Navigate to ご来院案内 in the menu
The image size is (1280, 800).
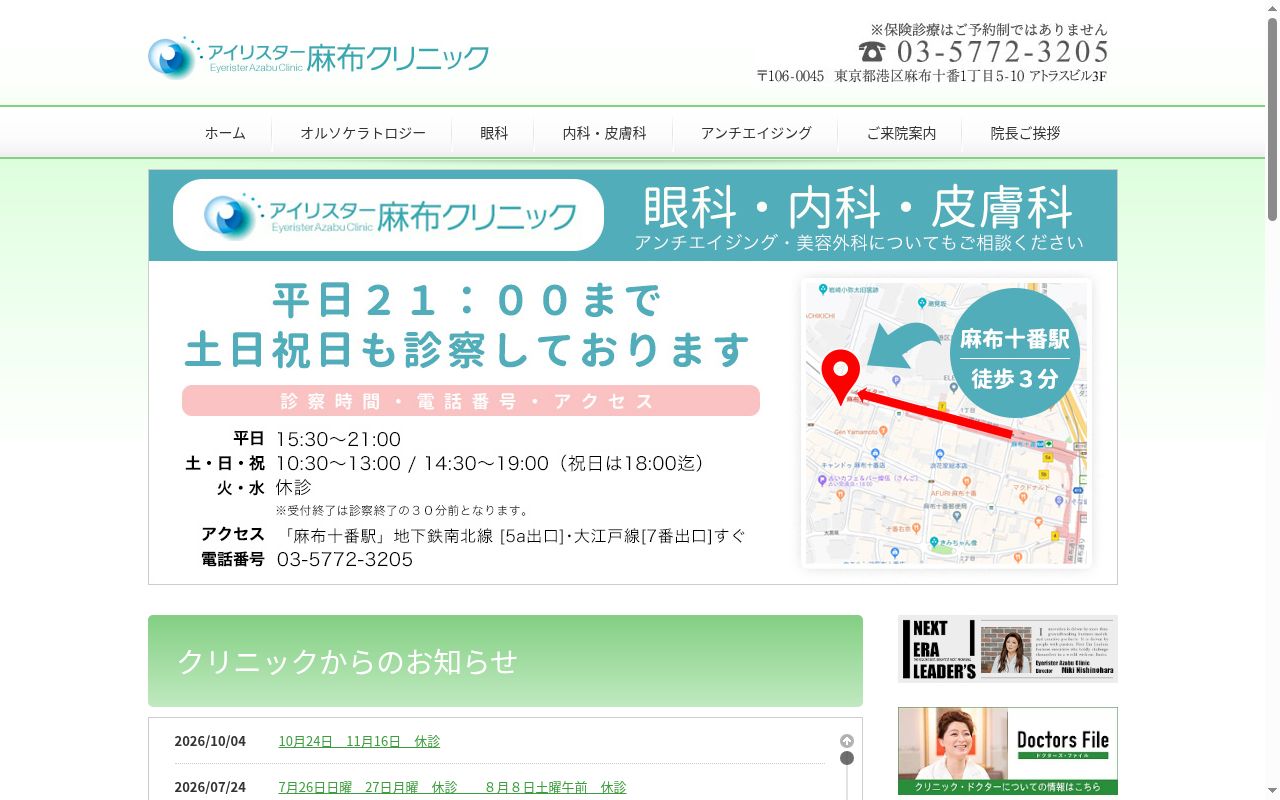coord(901,133)
